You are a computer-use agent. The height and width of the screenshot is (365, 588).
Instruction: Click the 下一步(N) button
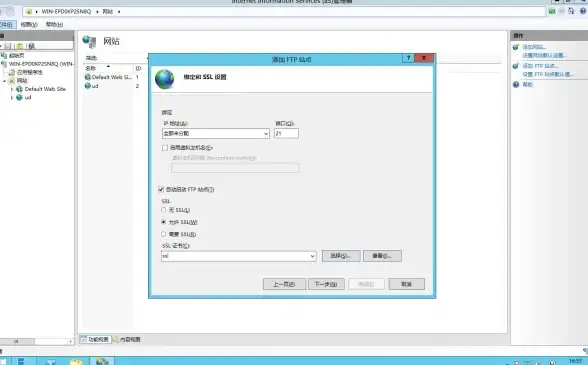[x=326, y=284]
